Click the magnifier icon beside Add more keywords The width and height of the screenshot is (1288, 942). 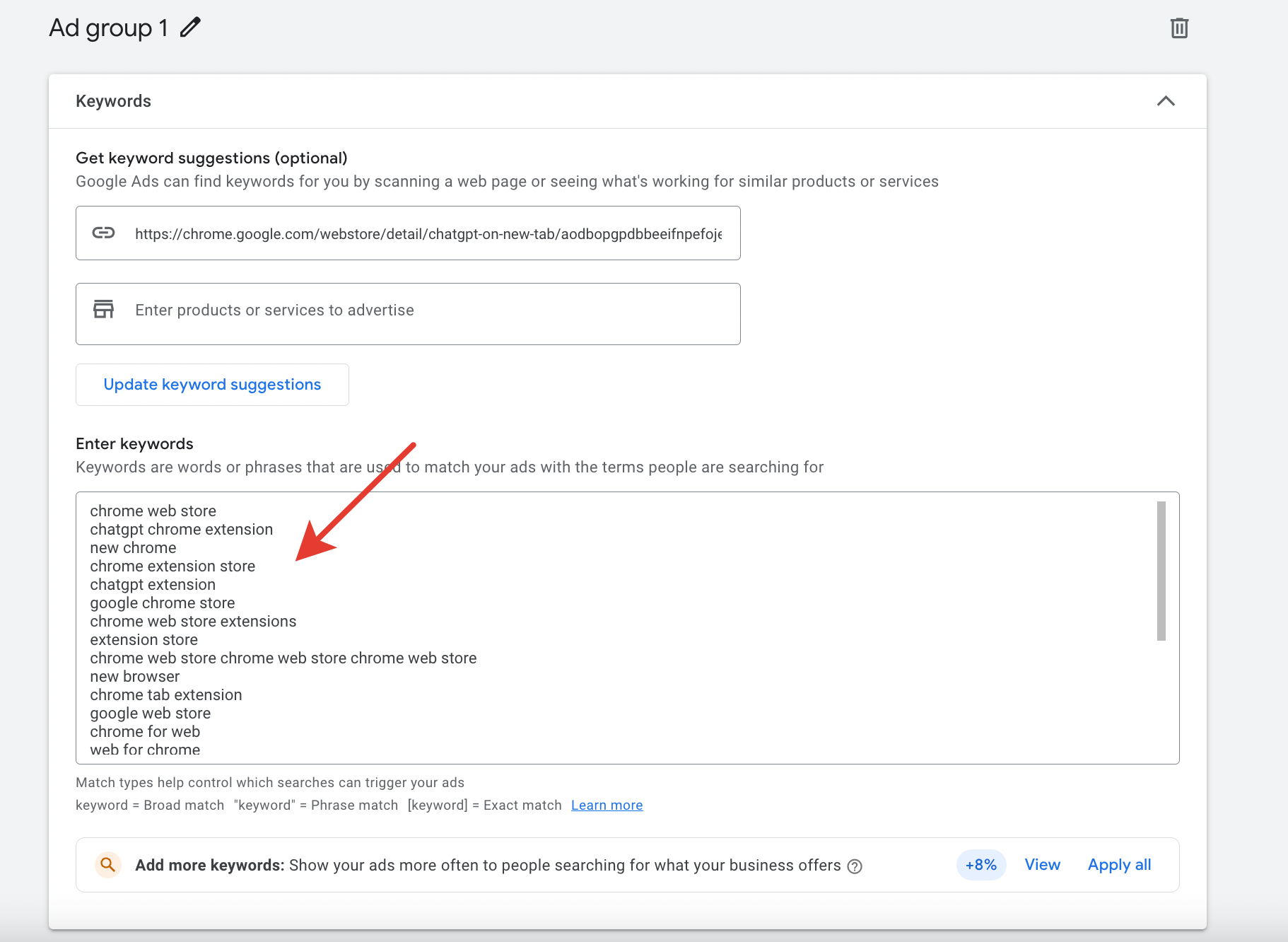pos(107,864)
